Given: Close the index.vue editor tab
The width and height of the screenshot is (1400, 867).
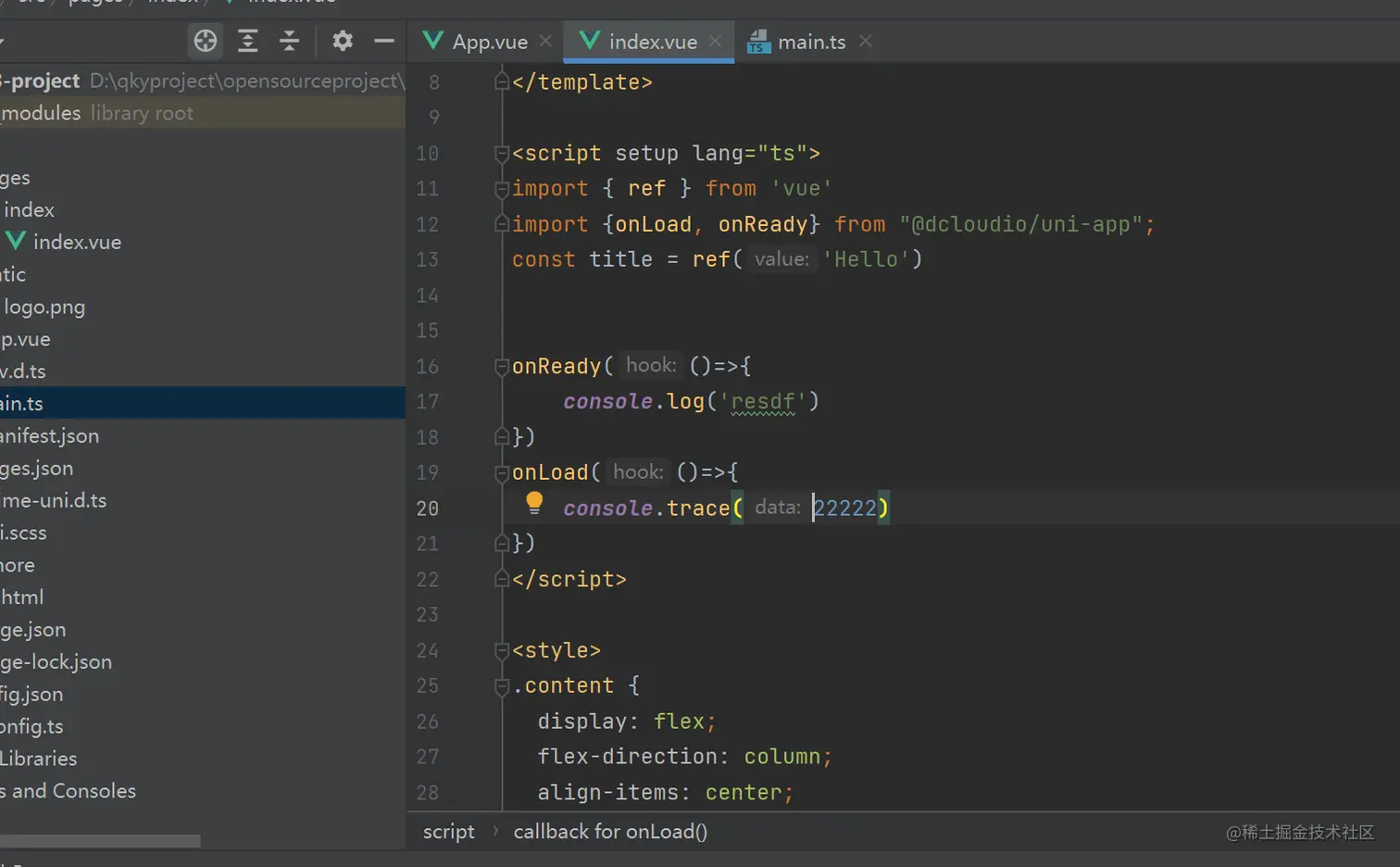Looking at the screenshot, I should [x=715, y=42].
